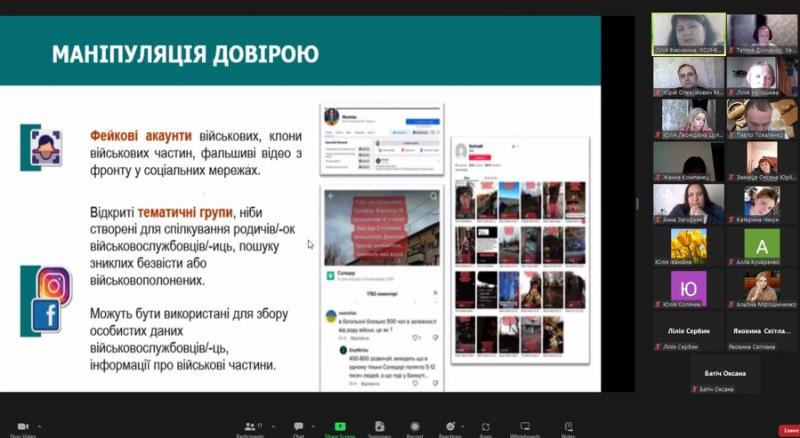
Task: Open the Apps icon in the toolbar
Action: pos(486,427)
